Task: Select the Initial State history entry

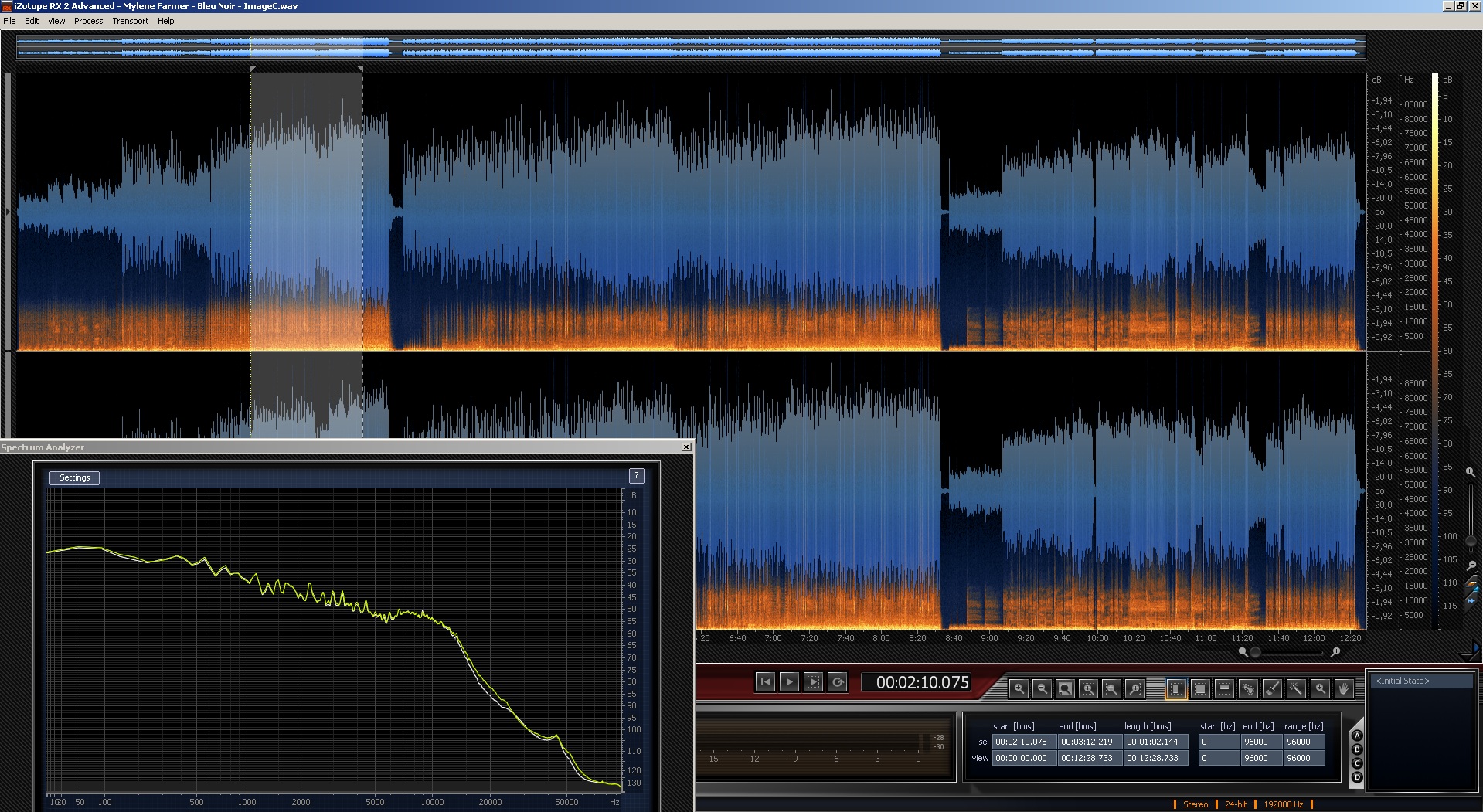Action: (1421, 681)
